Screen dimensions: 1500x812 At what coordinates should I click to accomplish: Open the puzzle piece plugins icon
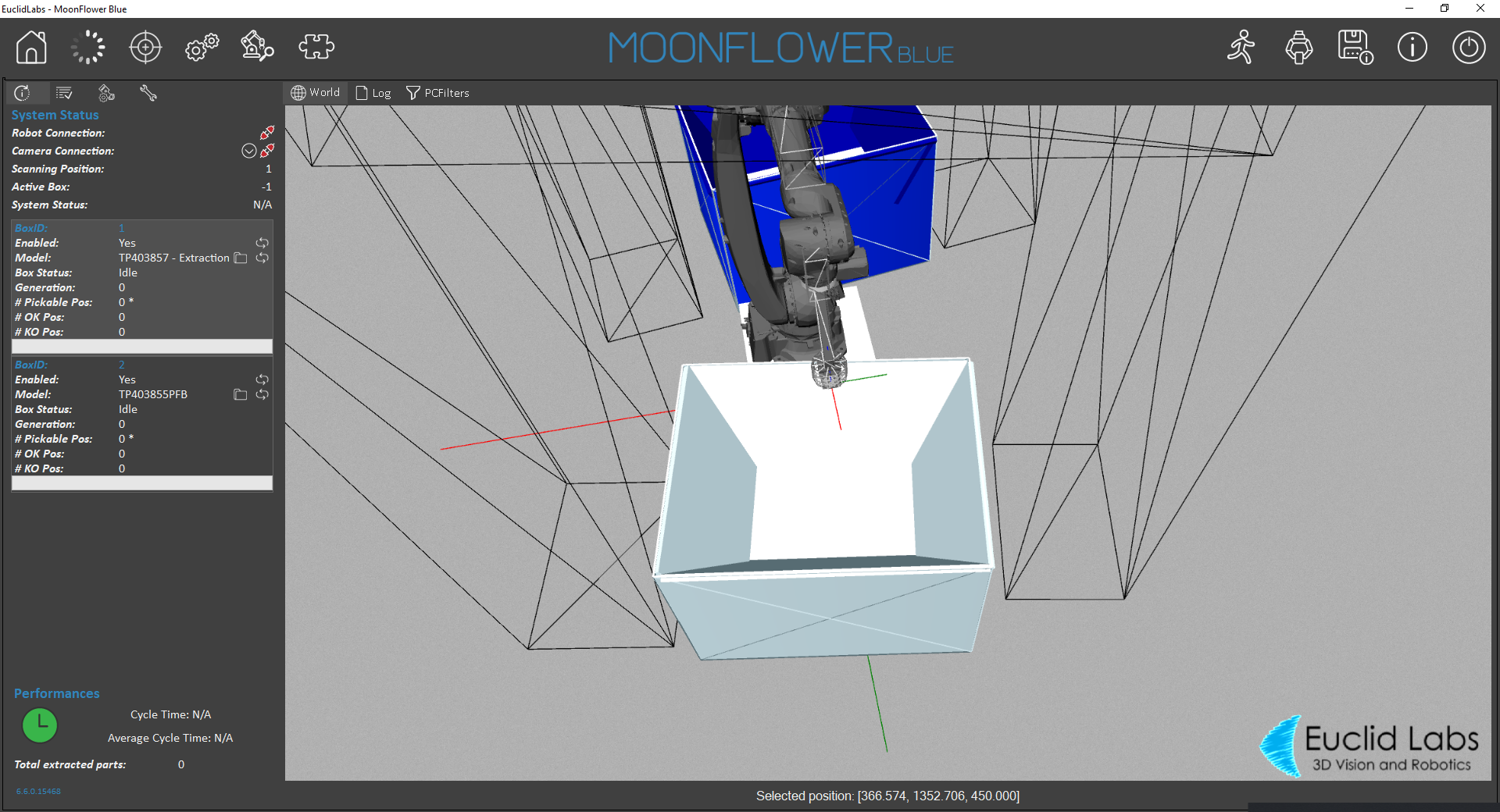[316, 47]
